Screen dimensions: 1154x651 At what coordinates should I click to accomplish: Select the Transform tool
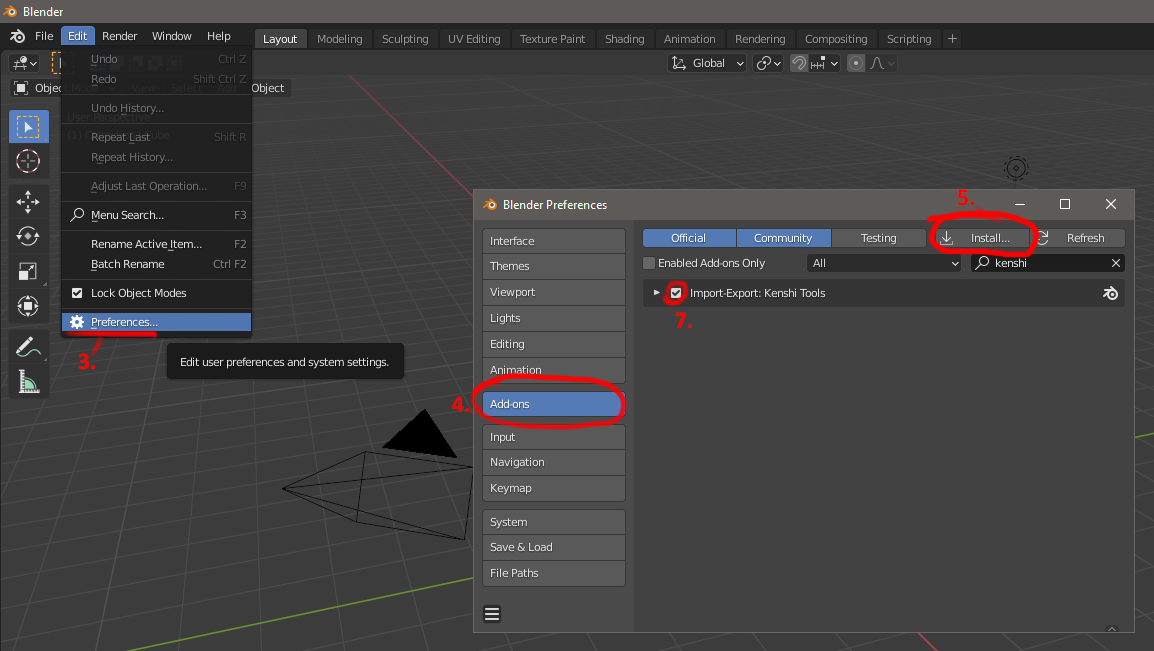[28, 306]
